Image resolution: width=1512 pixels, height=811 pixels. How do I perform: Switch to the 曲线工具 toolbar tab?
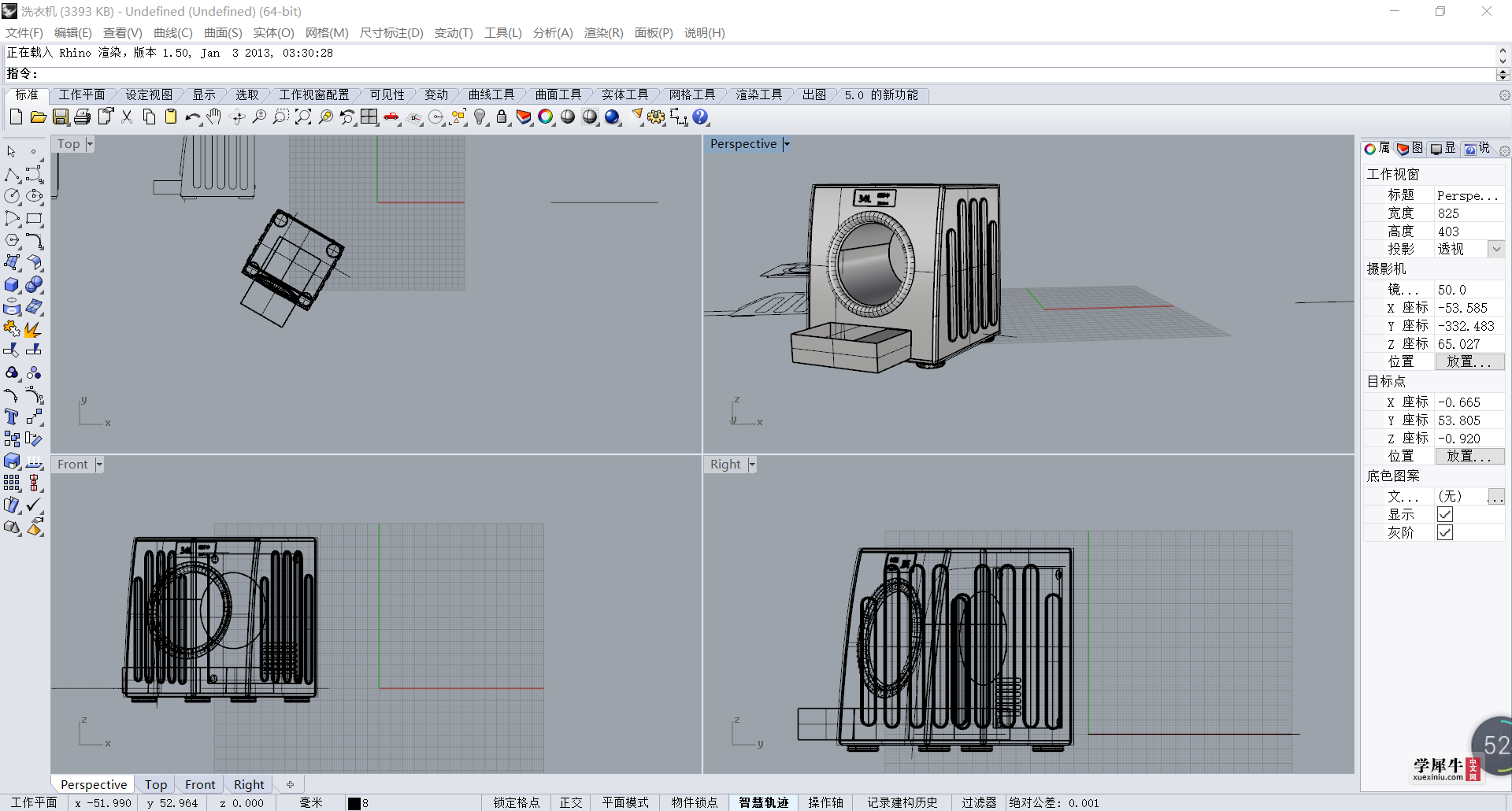tap(491, 94)
